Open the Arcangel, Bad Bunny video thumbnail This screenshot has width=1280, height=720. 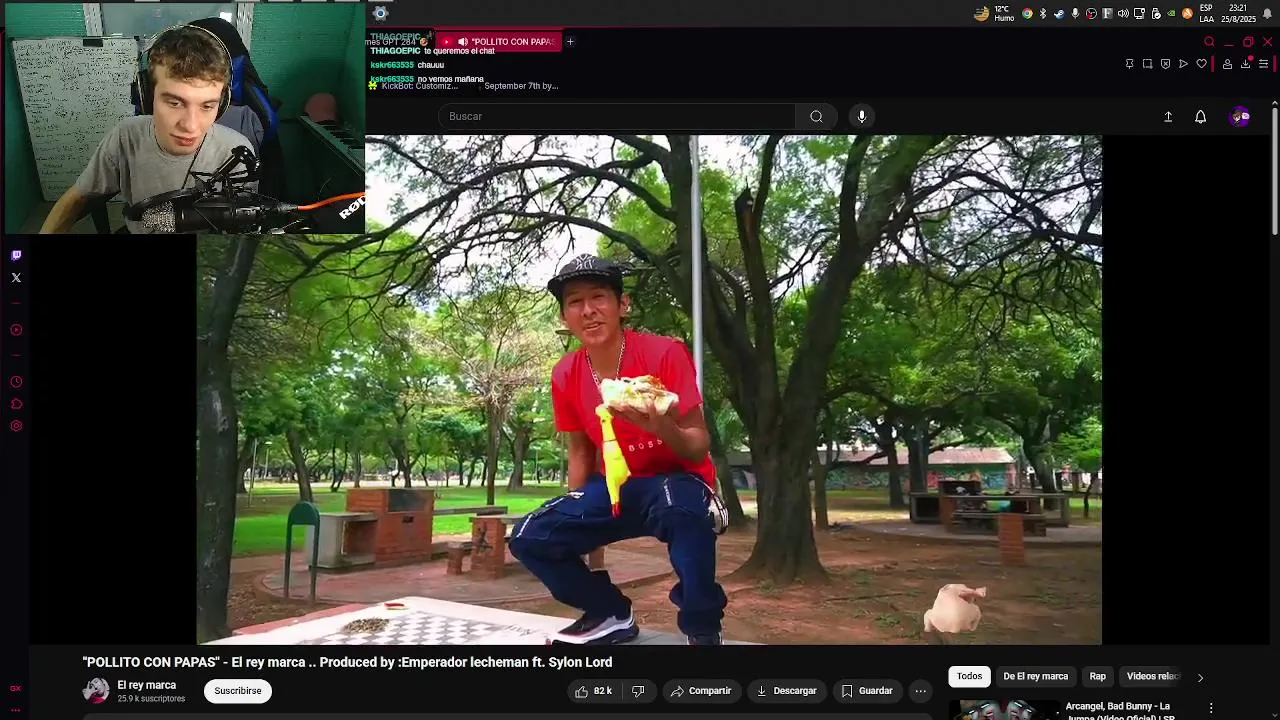click(1004, 710)
